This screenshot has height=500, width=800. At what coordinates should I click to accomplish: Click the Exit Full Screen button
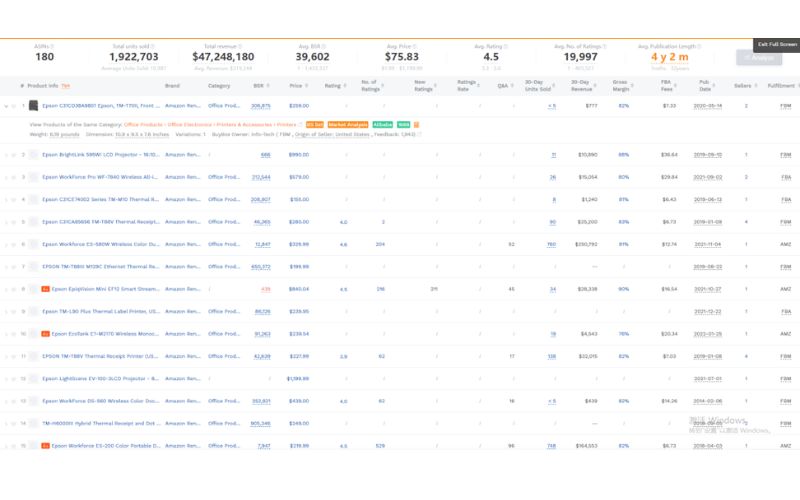[x=777, y=44]
